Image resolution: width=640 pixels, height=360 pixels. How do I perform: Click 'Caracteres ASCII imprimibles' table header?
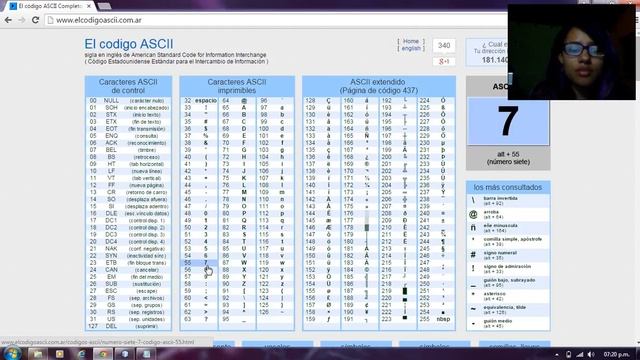[237, 86]
